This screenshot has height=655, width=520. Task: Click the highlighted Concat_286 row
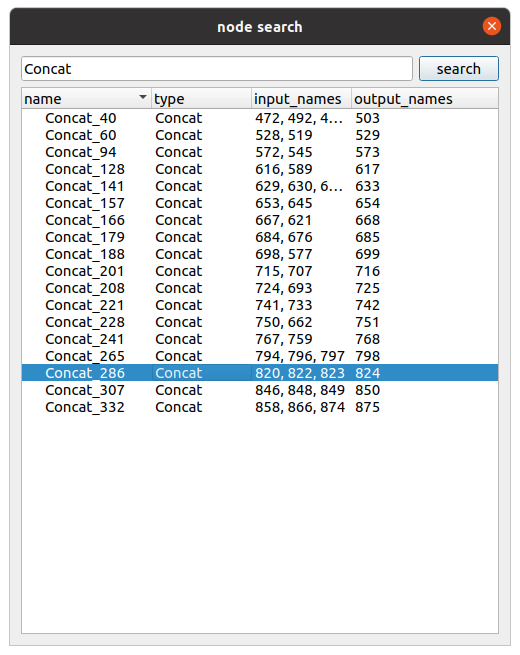tap(260, 373)
